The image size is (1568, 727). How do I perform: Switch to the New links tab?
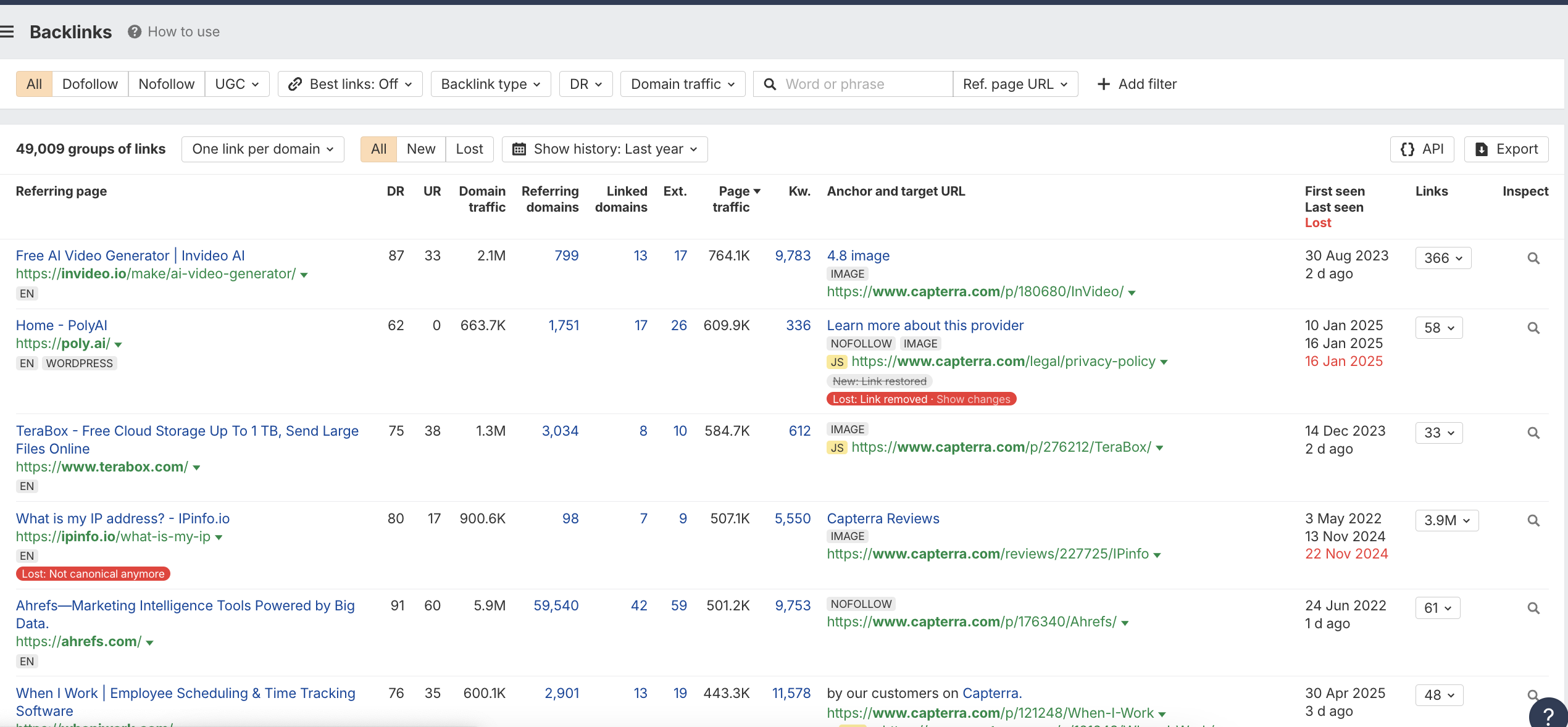point(421,149)
